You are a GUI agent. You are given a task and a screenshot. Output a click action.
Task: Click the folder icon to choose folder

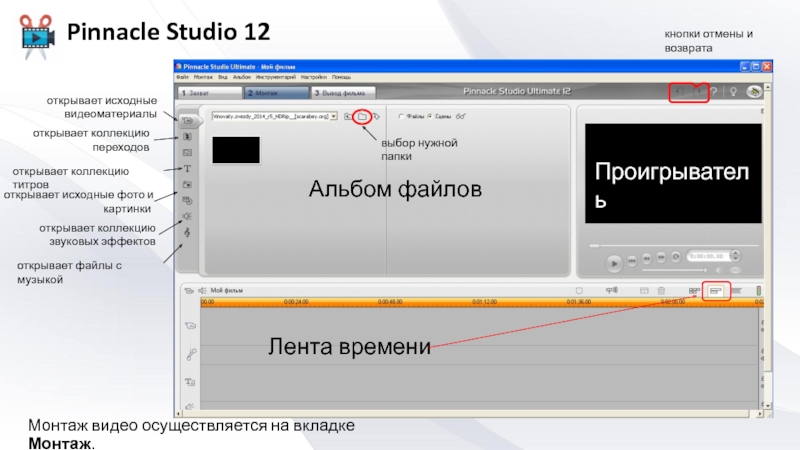[362, 116]
